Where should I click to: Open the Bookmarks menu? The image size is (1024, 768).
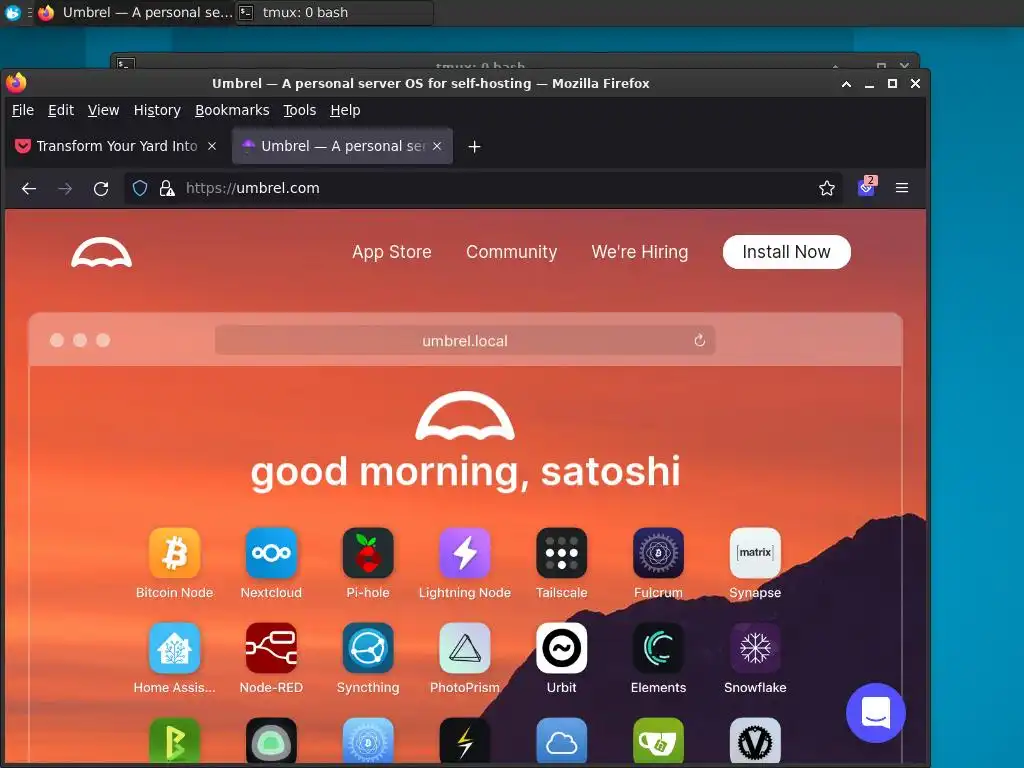(x=232, y=110)
